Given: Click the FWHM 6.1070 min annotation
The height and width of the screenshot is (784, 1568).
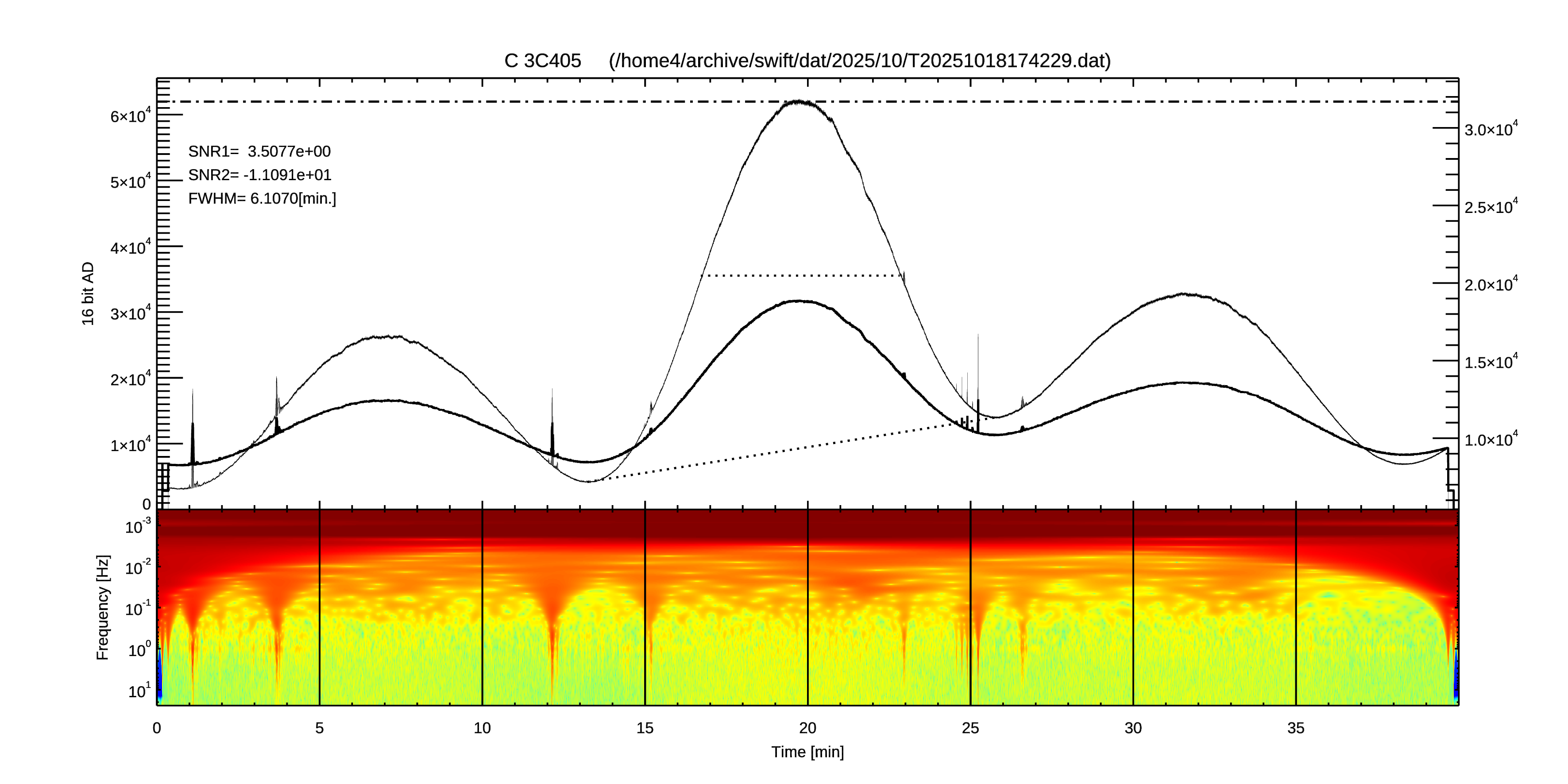Looking at the screenshot, I should [262, 199].
